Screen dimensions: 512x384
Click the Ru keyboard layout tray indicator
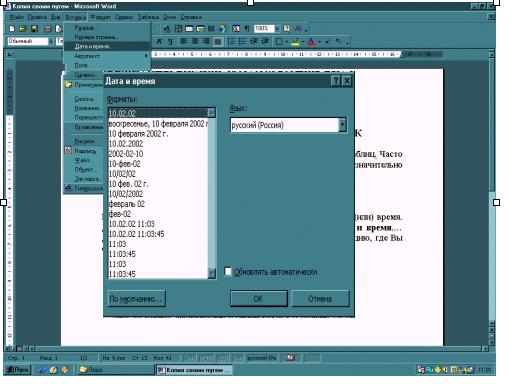tap(429, 369)
